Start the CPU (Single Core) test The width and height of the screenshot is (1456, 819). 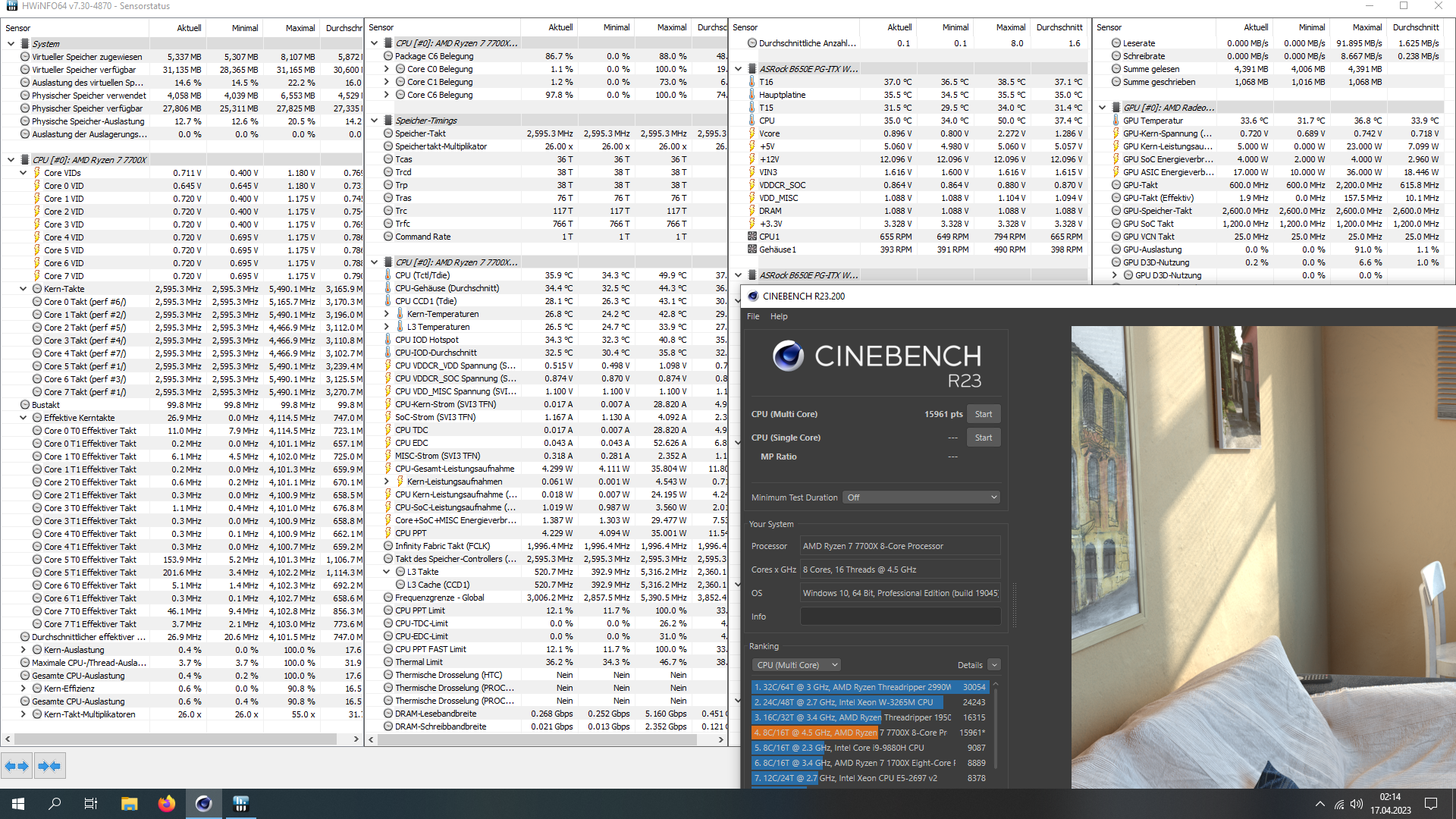click(983, 438)
